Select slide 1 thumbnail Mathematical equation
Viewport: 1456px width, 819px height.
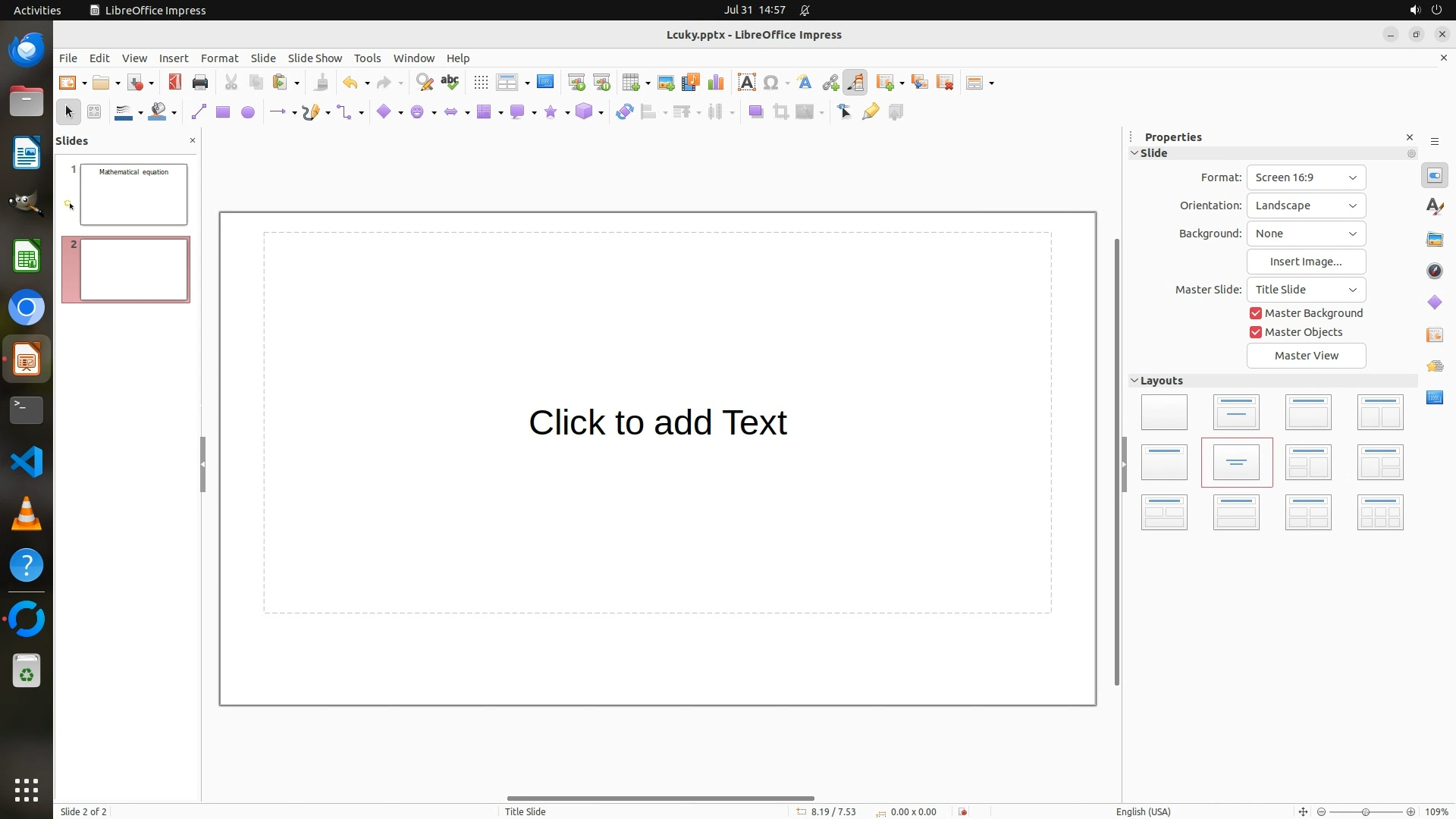pyautogui.click(x=133, y=195)
